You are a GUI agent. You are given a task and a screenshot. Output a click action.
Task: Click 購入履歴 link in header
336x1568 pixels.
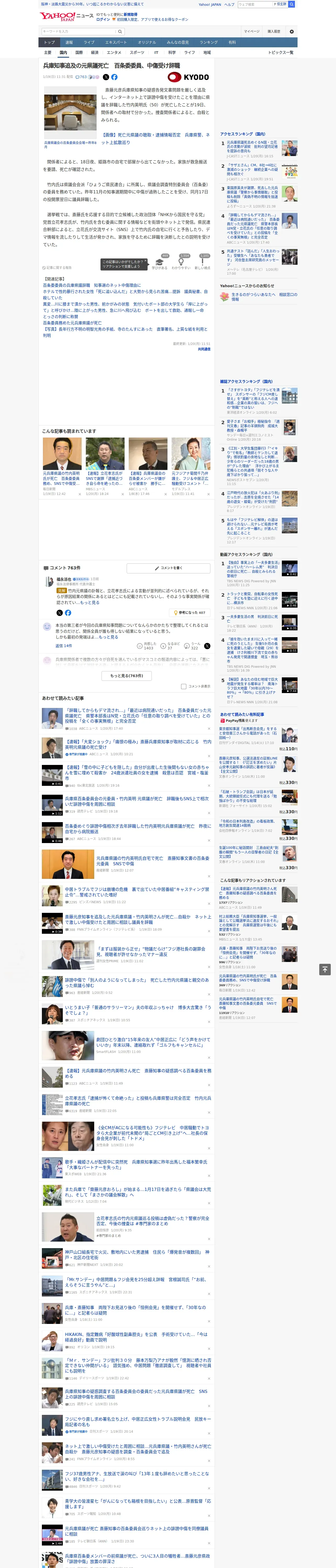click(274, 31)
